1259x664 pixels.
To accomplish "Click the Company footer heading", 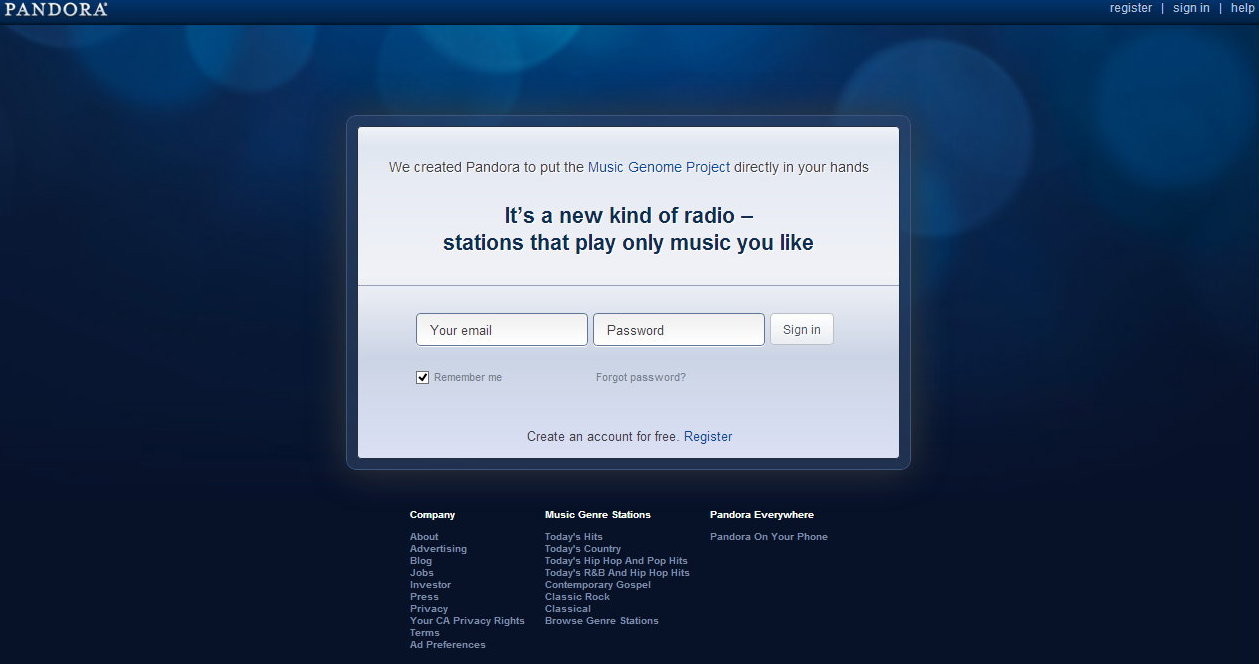I will point(432,515).
